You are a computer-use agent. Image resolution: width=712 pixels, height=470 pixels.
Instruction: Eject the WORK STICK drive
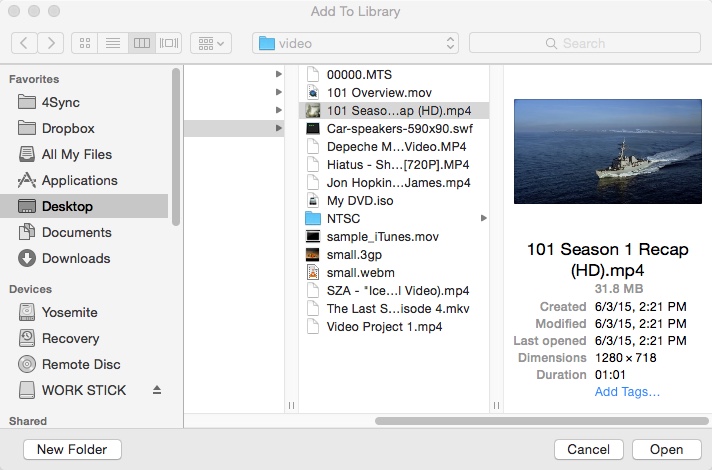point(157,390)
